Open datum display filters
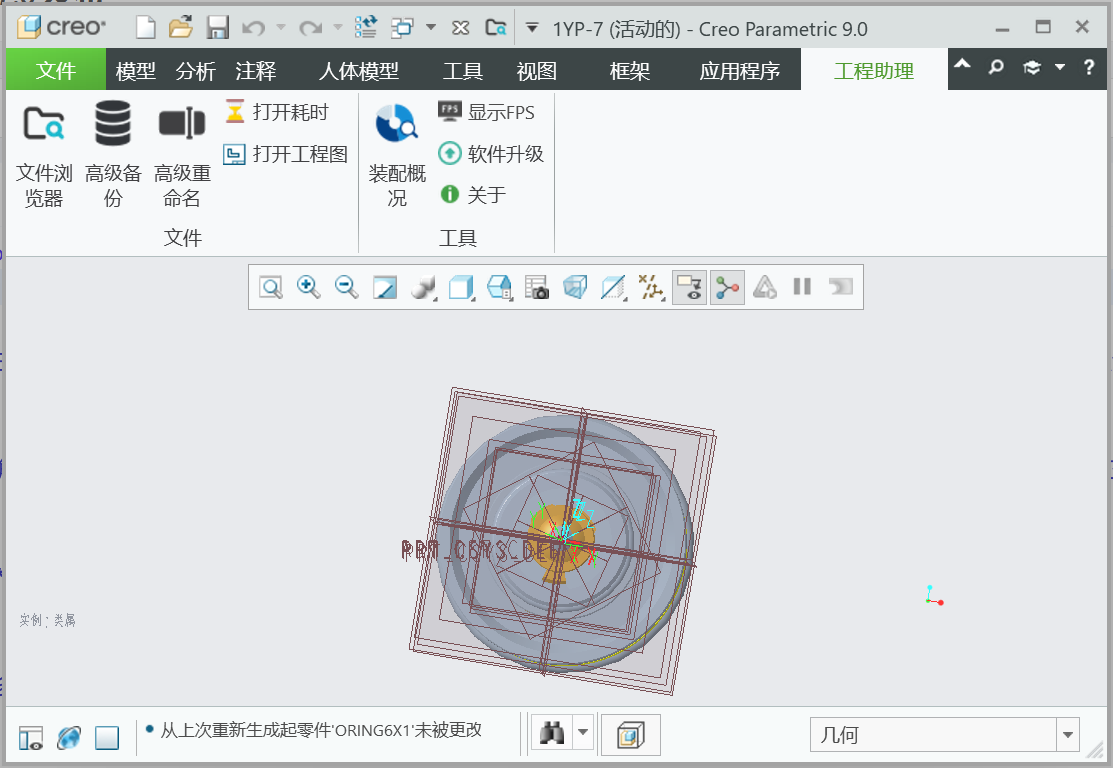The image size is (1113, 768). click(651, 287)
